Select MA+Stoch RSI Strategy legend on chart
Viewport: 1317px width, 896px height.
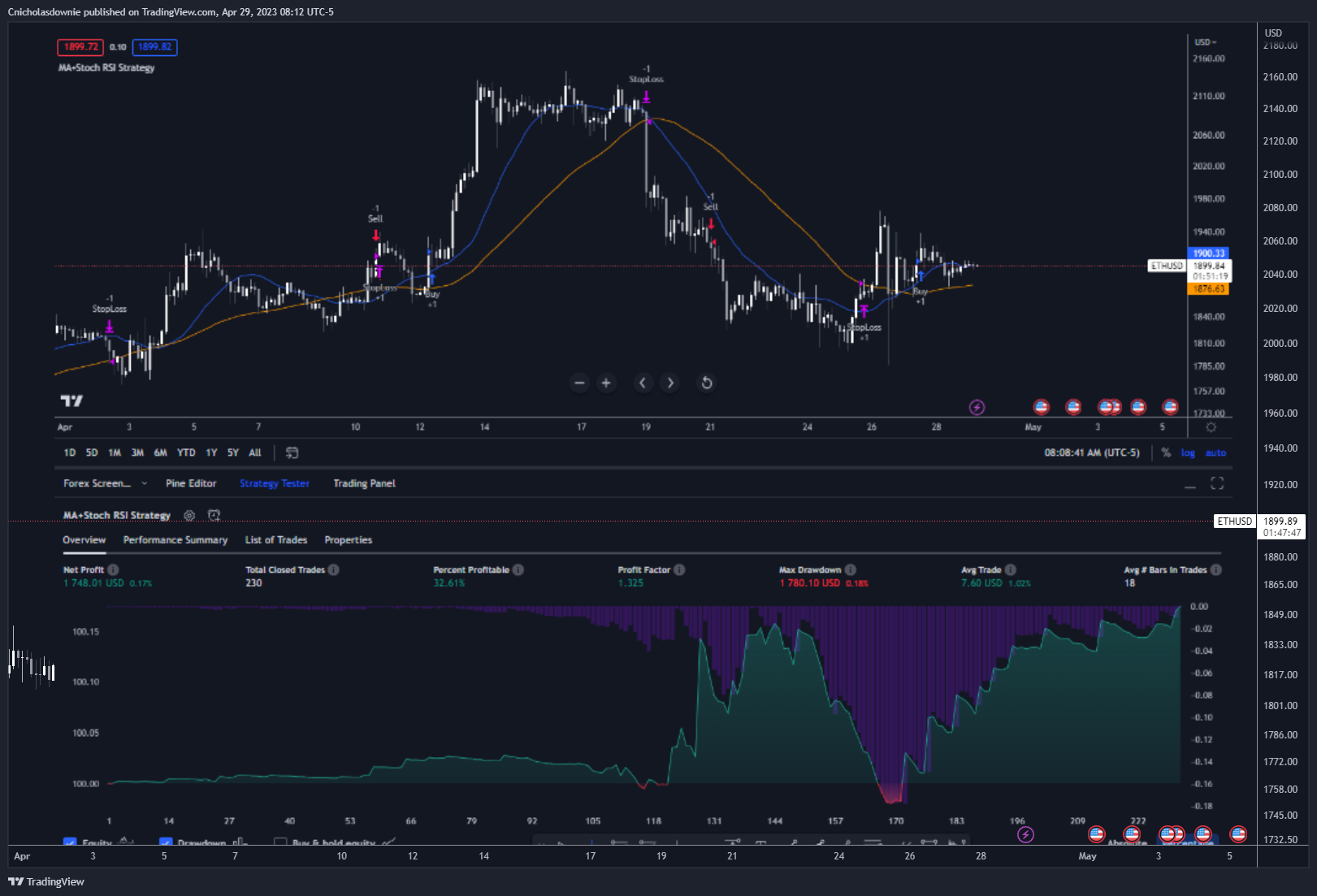pos(106,67)
